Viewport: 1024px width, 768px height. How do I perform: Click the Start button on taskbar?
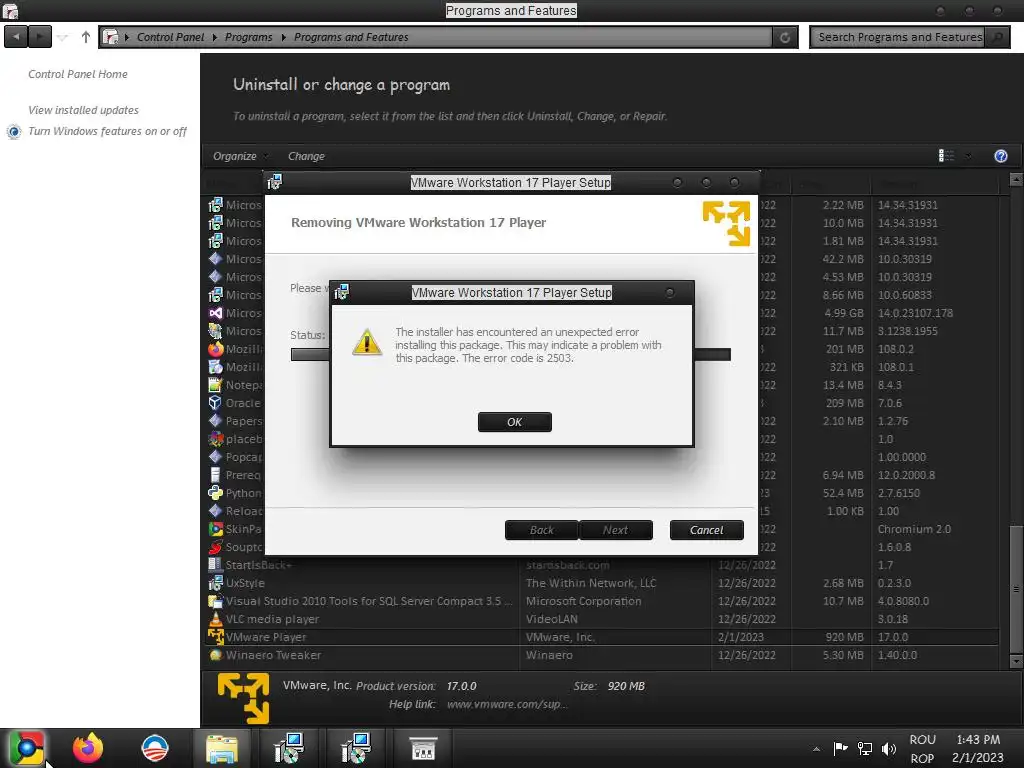tap(27, 748)
